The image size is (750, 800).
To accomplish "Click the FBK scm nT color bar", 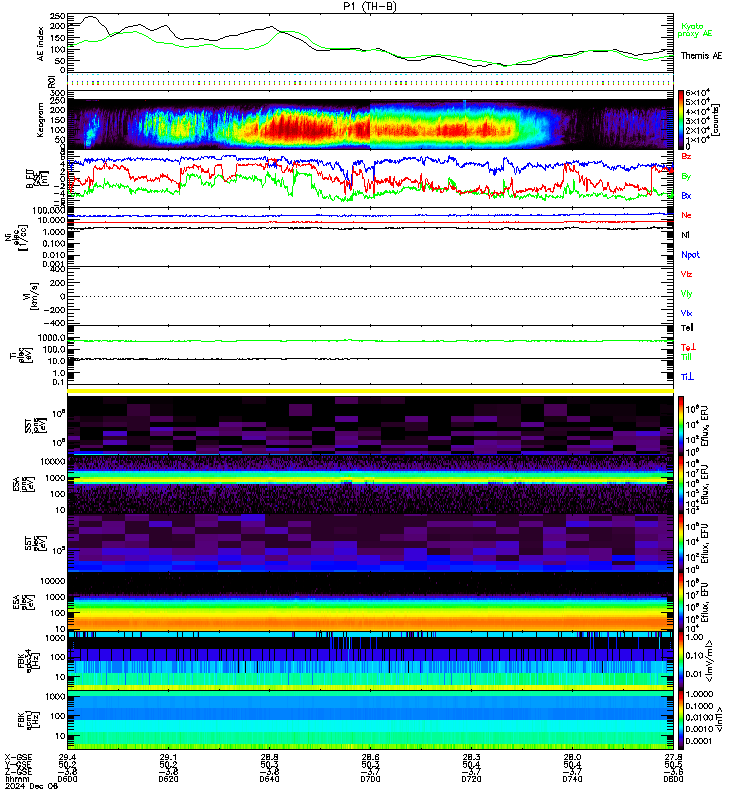I will coord(681,719).
